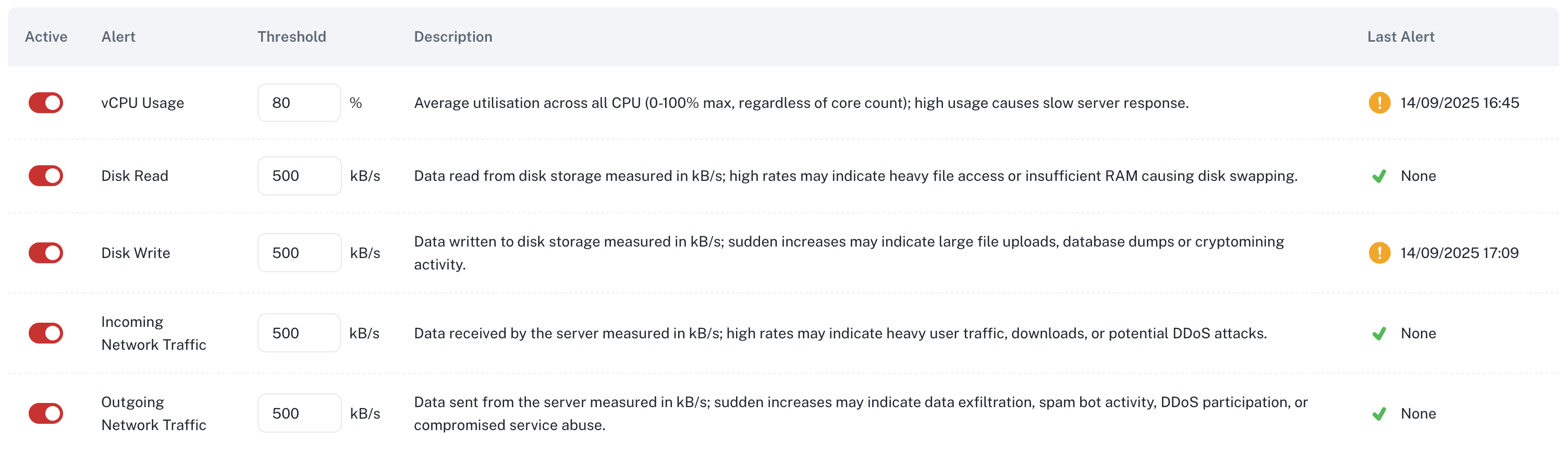
Task: Edit the Disk Write threshold value
Action: pyautogui.click(x=299, y=253)
